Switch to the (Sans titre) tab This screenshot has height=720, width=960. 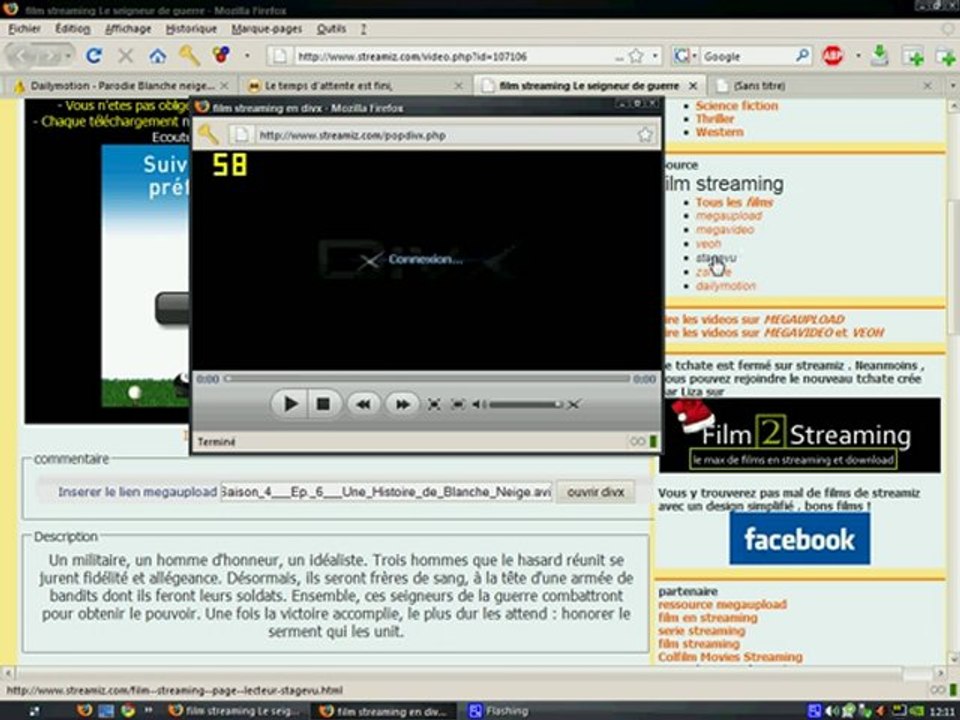[x=823, y=86]
